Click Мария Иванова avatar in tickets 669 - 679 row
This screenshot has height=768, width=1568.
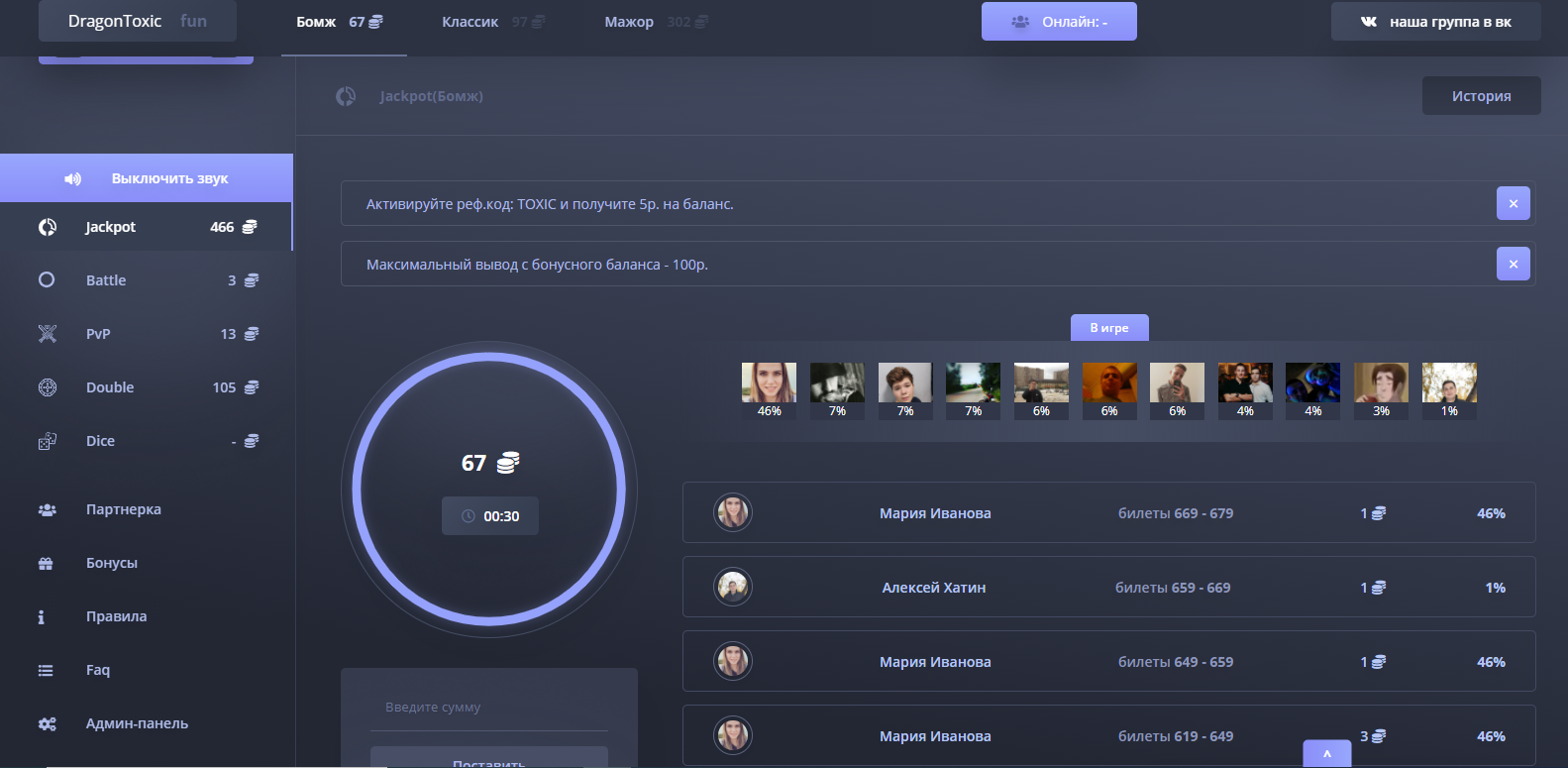point(733,512)
